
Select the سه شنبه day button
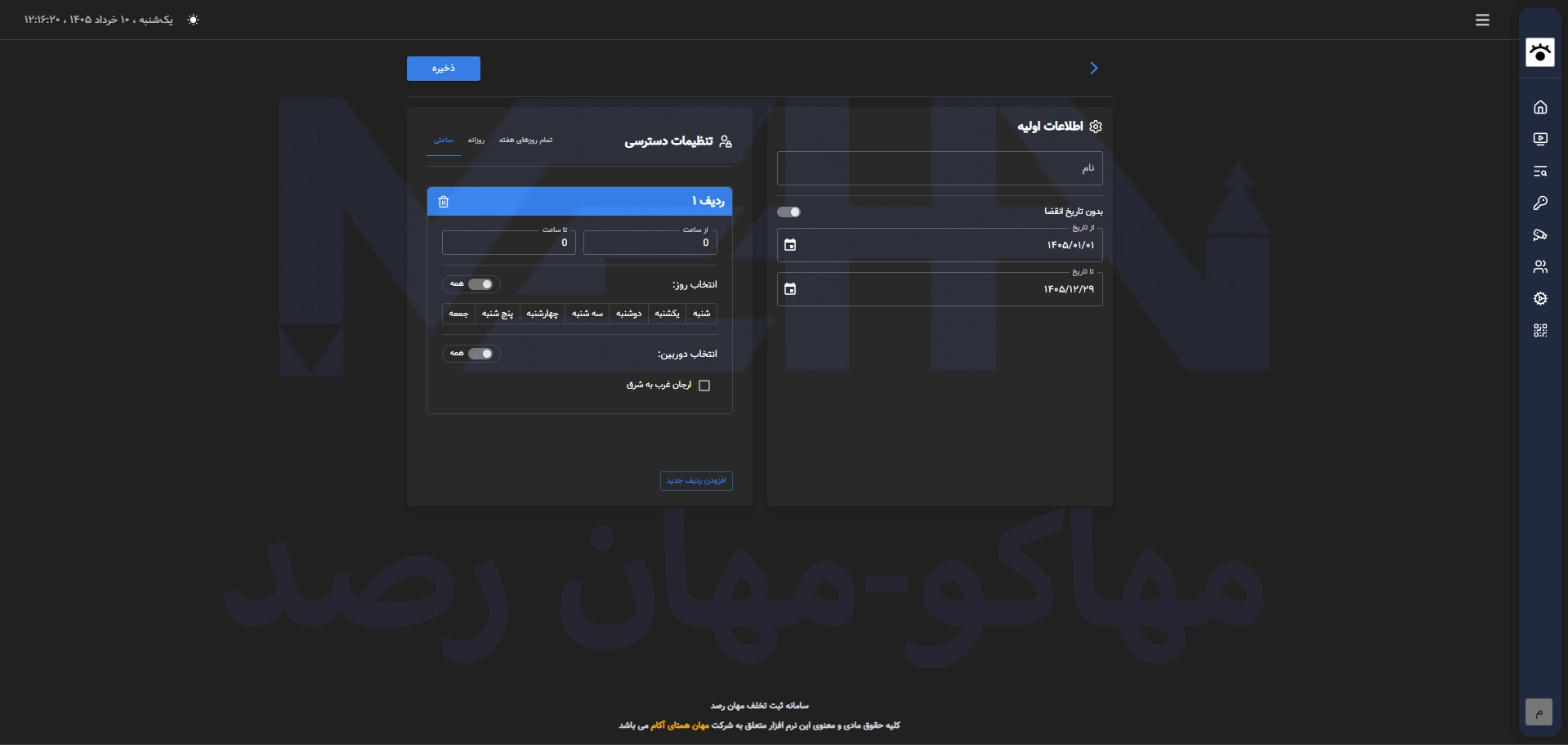587,314
